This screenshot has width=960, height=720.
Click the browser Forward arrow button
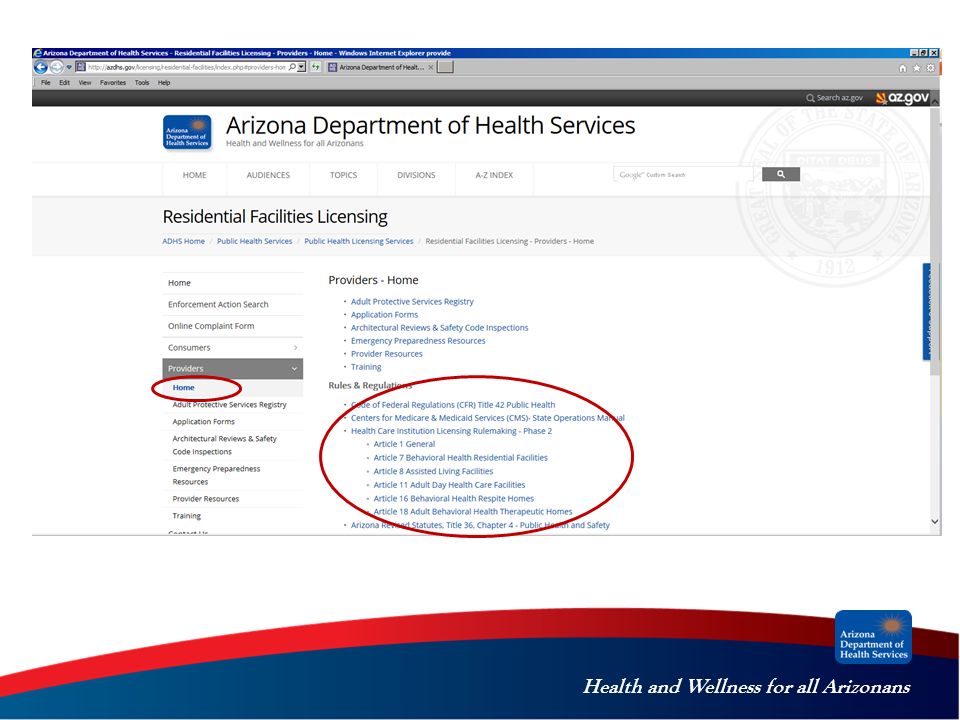(x=56, y=67)
